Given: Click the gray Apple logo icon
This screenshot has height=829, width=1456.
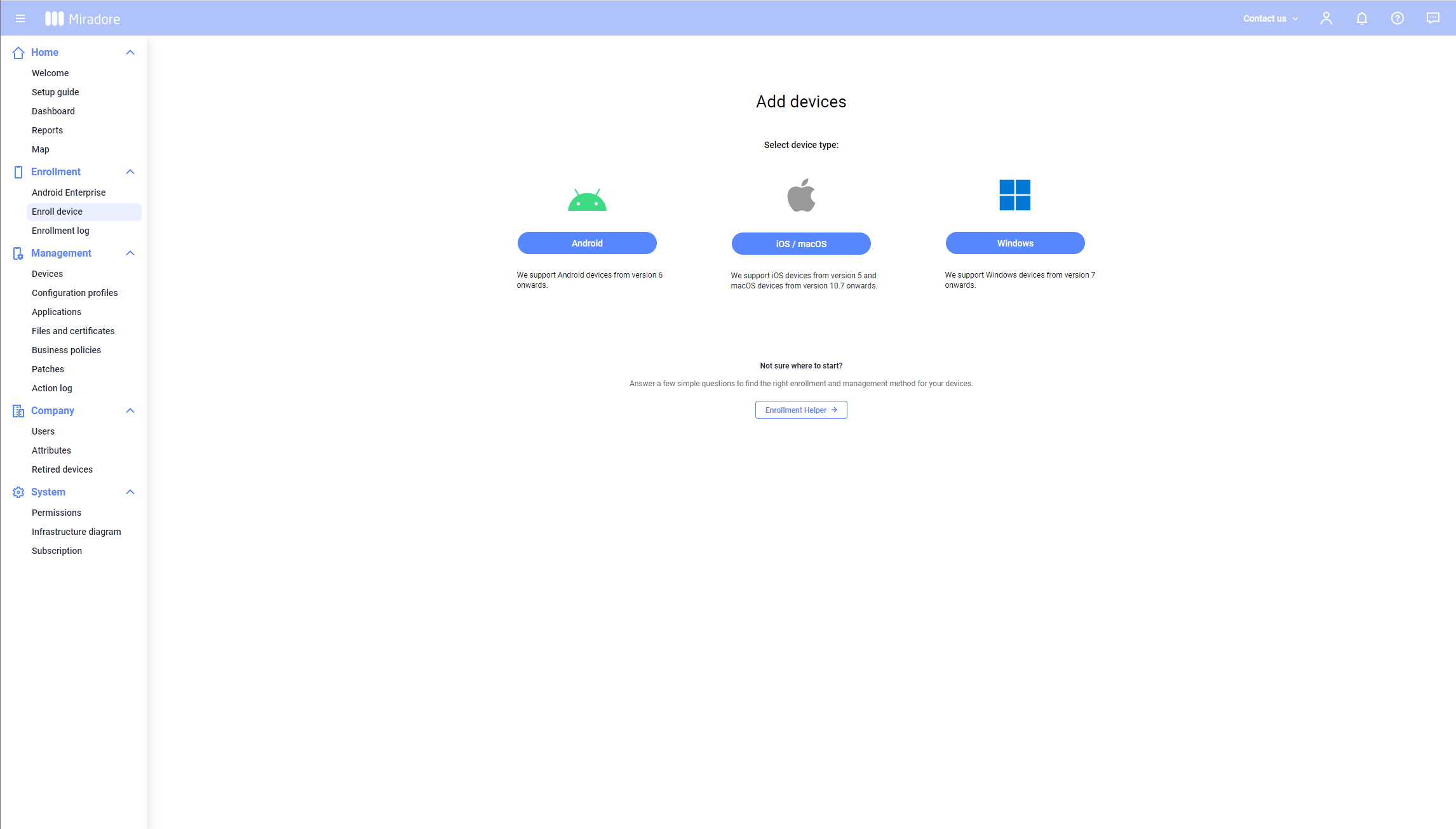Looking at the screenshot, I should click(801, 195).
